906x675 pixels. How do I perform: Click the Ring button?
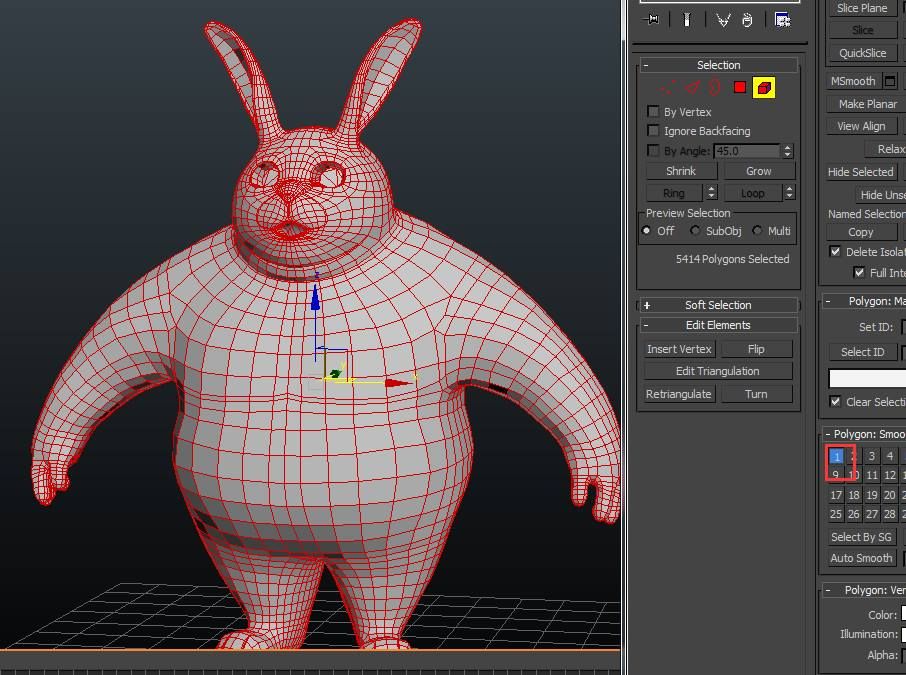click(x=674, y=193)
